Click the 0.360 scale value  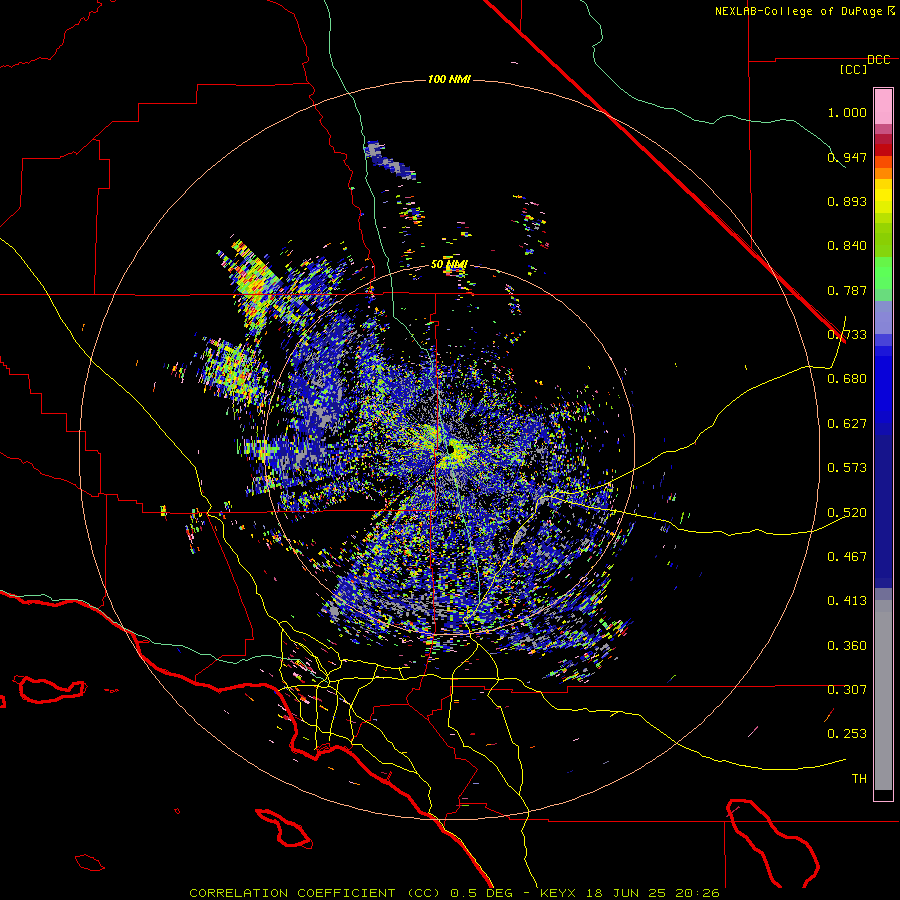pos(847,646)
